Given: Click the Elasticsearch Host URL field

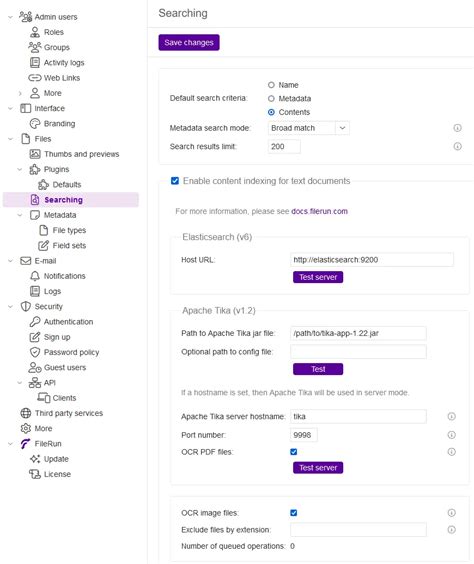Looking at the screenshot, I should click(372, 260).
